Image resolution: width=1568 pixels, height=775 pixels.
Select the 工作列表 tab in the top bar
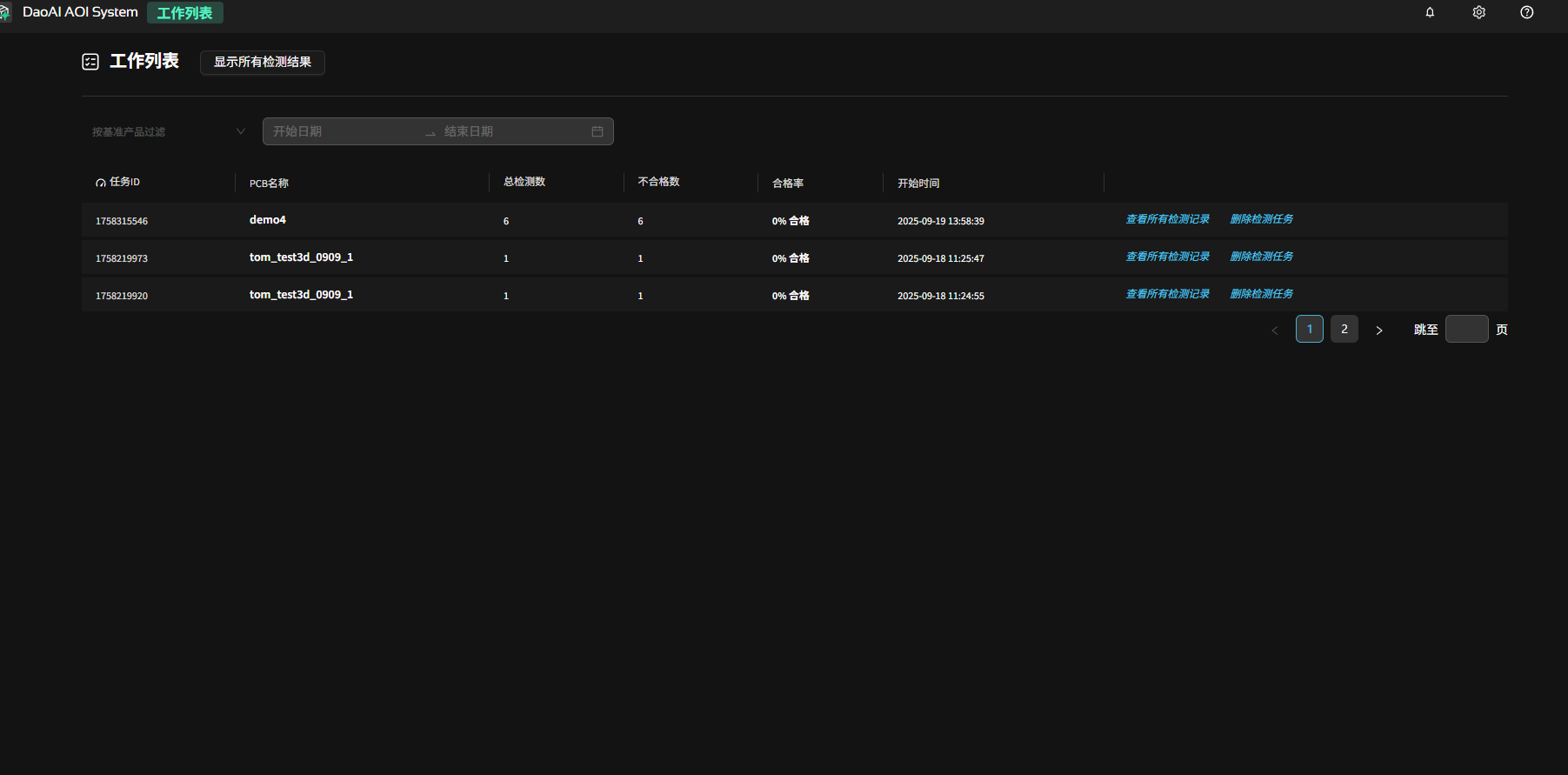(184, 13)
